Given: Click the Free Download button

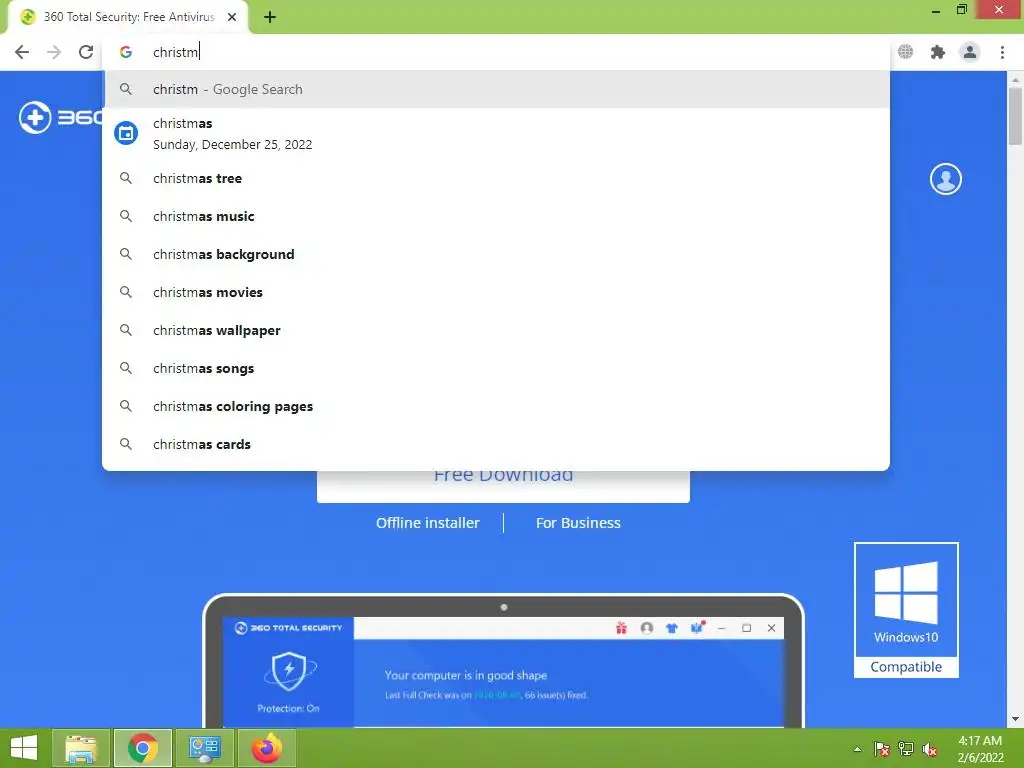Looking at the screenshot, I should (x=503, y=486).
